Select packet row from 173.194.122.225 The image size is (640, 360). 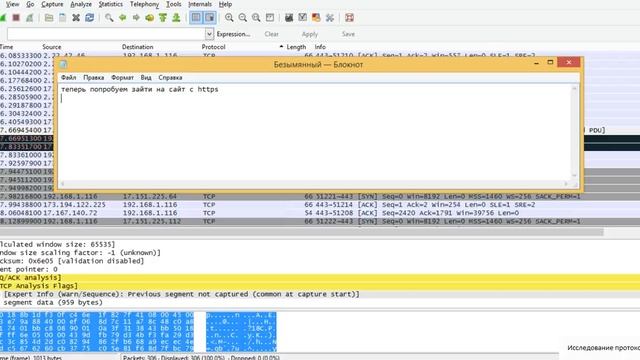coord(320,204)
